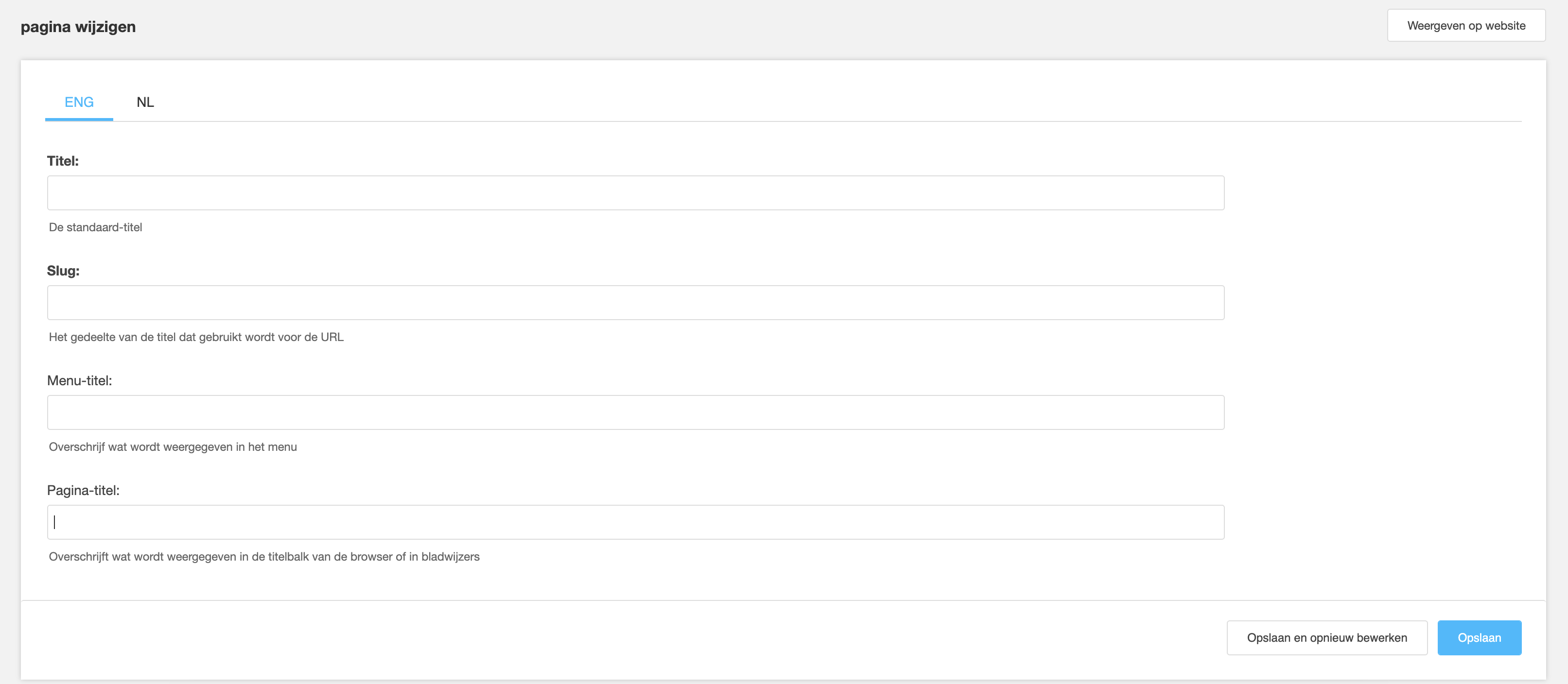Screen dimensions: 1568x684
Task: Switch to the ENG language tab
Action: click(79, 102)
